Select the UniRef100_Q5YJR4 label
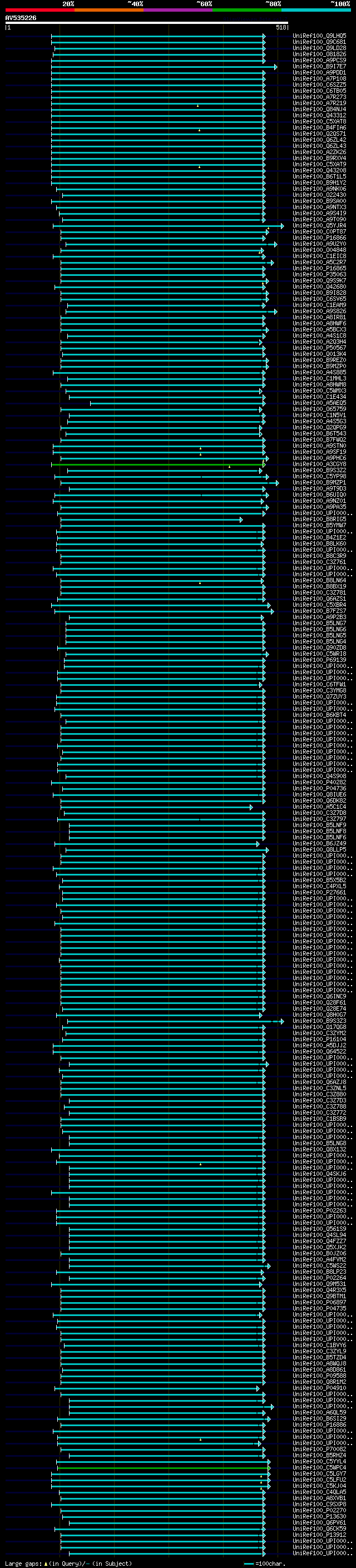This screenshot has width=356, height=1568. pos(319,226)
